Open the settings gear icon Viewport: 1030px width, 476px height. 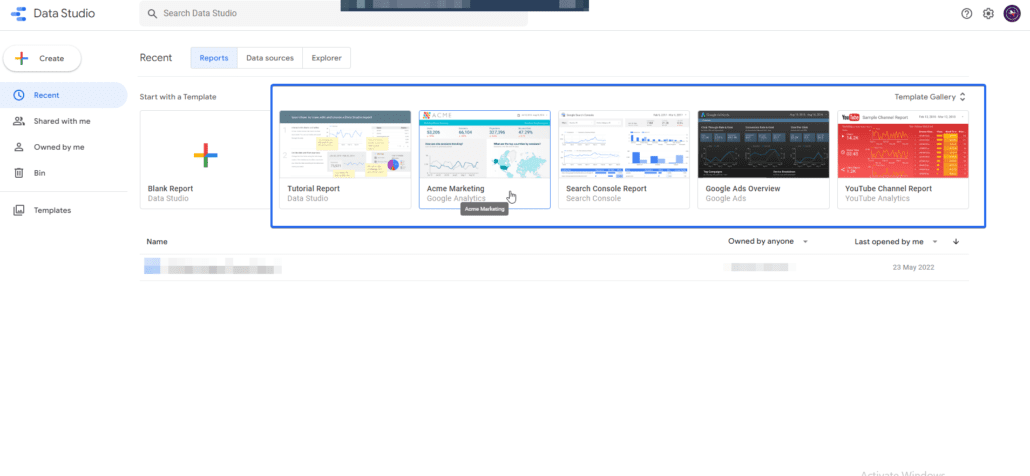988,13
